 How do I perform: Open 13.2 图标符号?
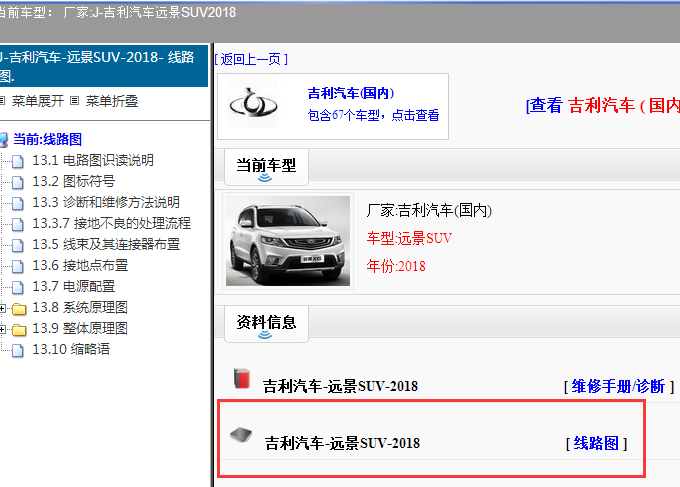click(74, 181)
